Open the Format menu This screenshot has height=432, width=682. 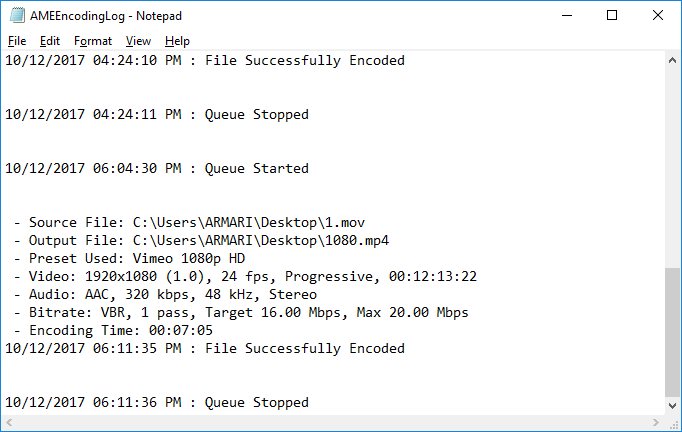coord(93,41)
